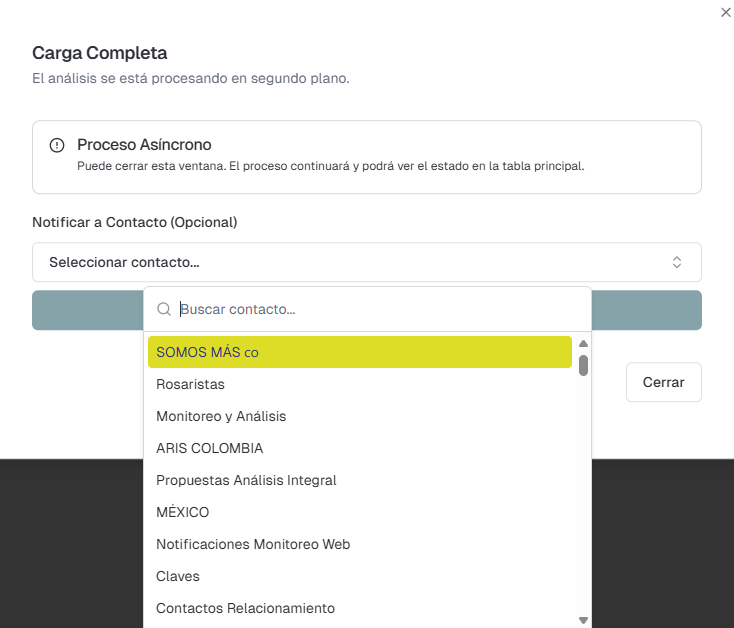Click the contact list scrollbar thumb
This screenshot has height=628, width=734.
click(583, 365)
